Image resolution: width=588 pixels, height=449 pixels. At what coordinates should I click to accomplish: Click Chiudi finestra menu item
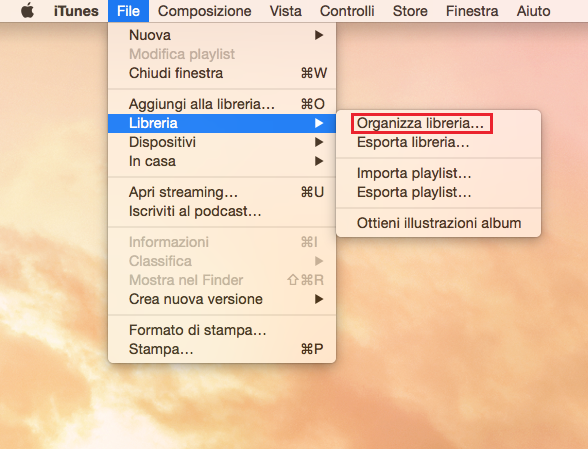point(222,73)
